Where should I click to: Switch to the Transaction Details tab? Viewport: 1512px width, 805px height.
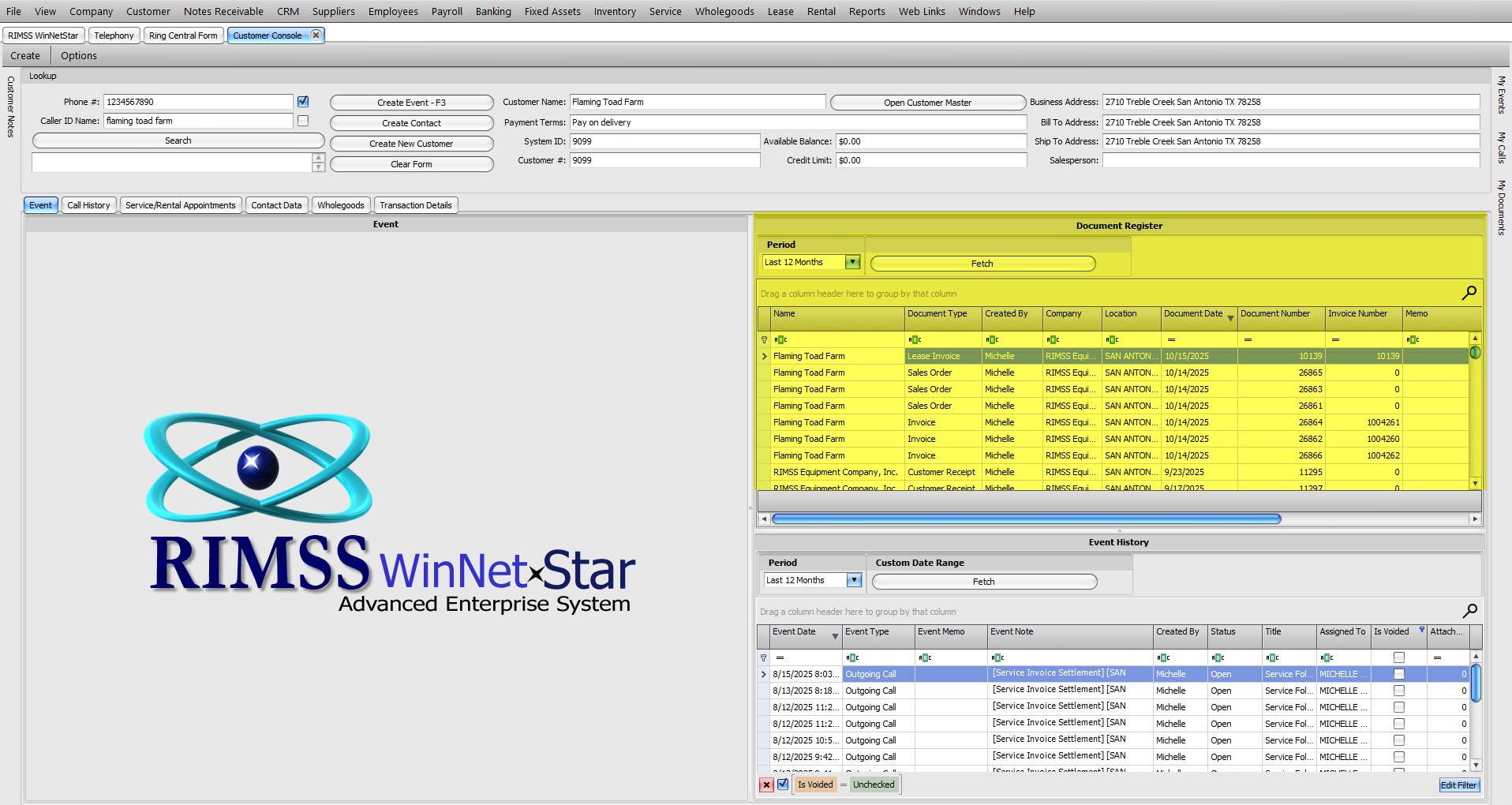point(416,205)
